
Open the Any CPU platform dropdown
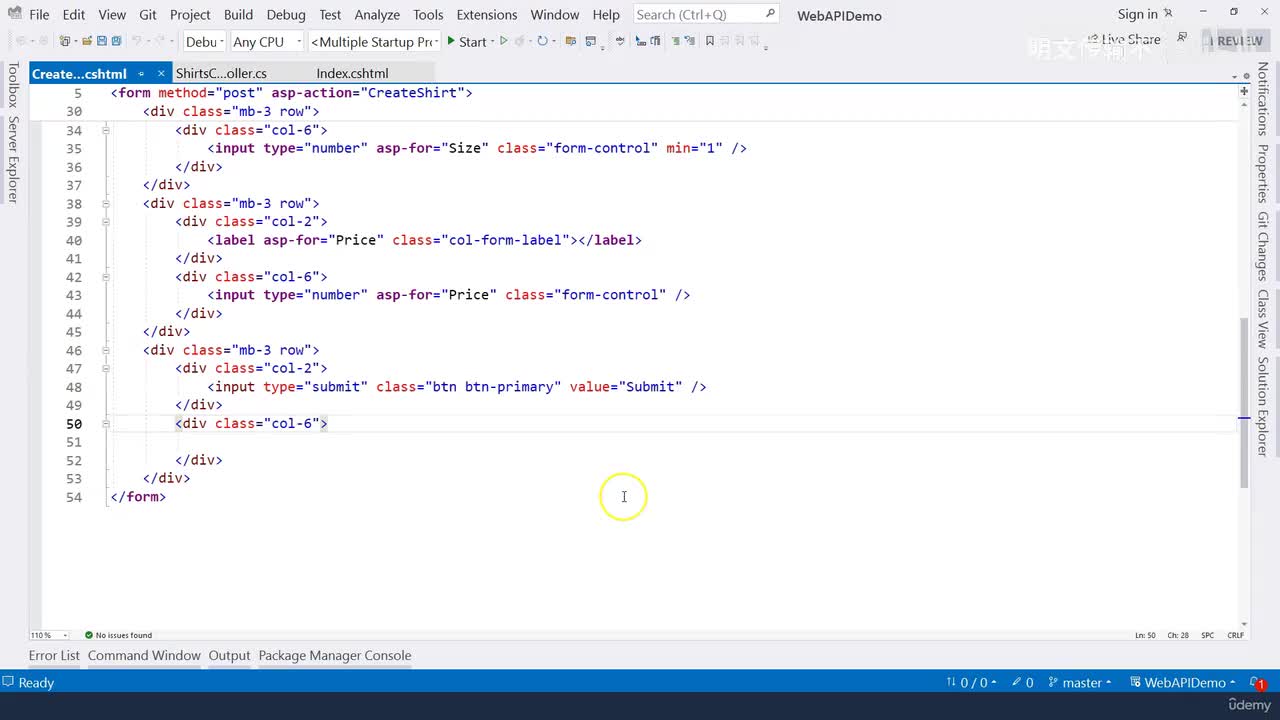click(x=266, y=41)
